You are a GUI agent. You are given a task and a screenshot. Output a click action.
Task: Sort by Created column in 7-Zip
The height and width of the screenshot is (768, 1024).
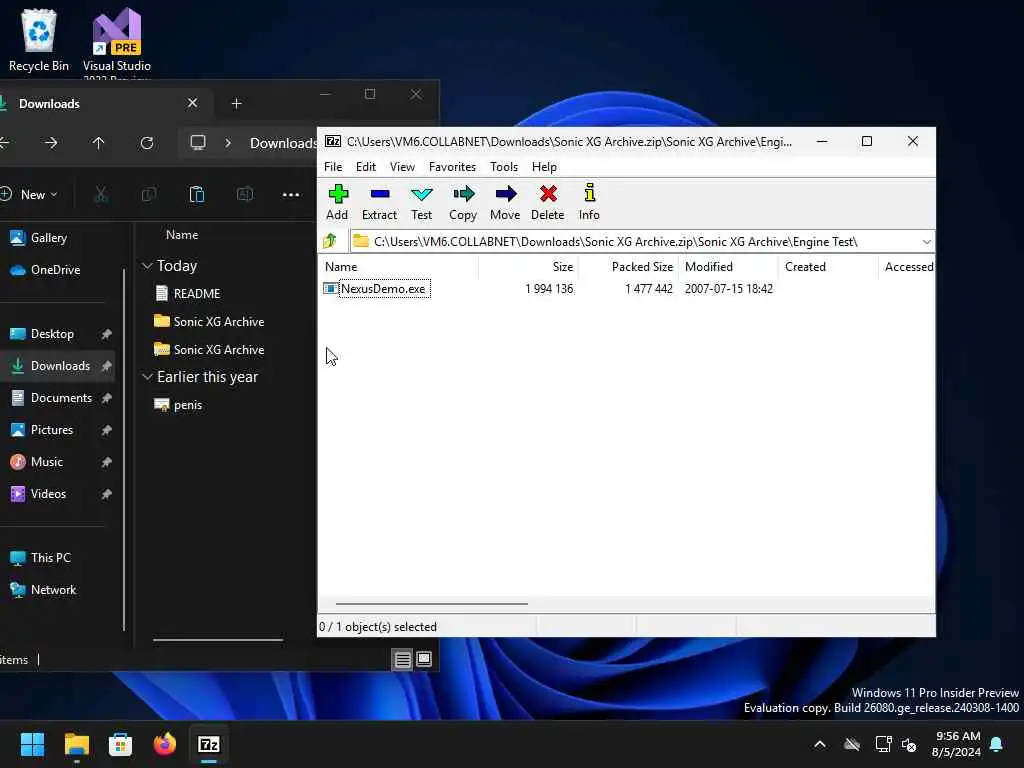[829, 266]
